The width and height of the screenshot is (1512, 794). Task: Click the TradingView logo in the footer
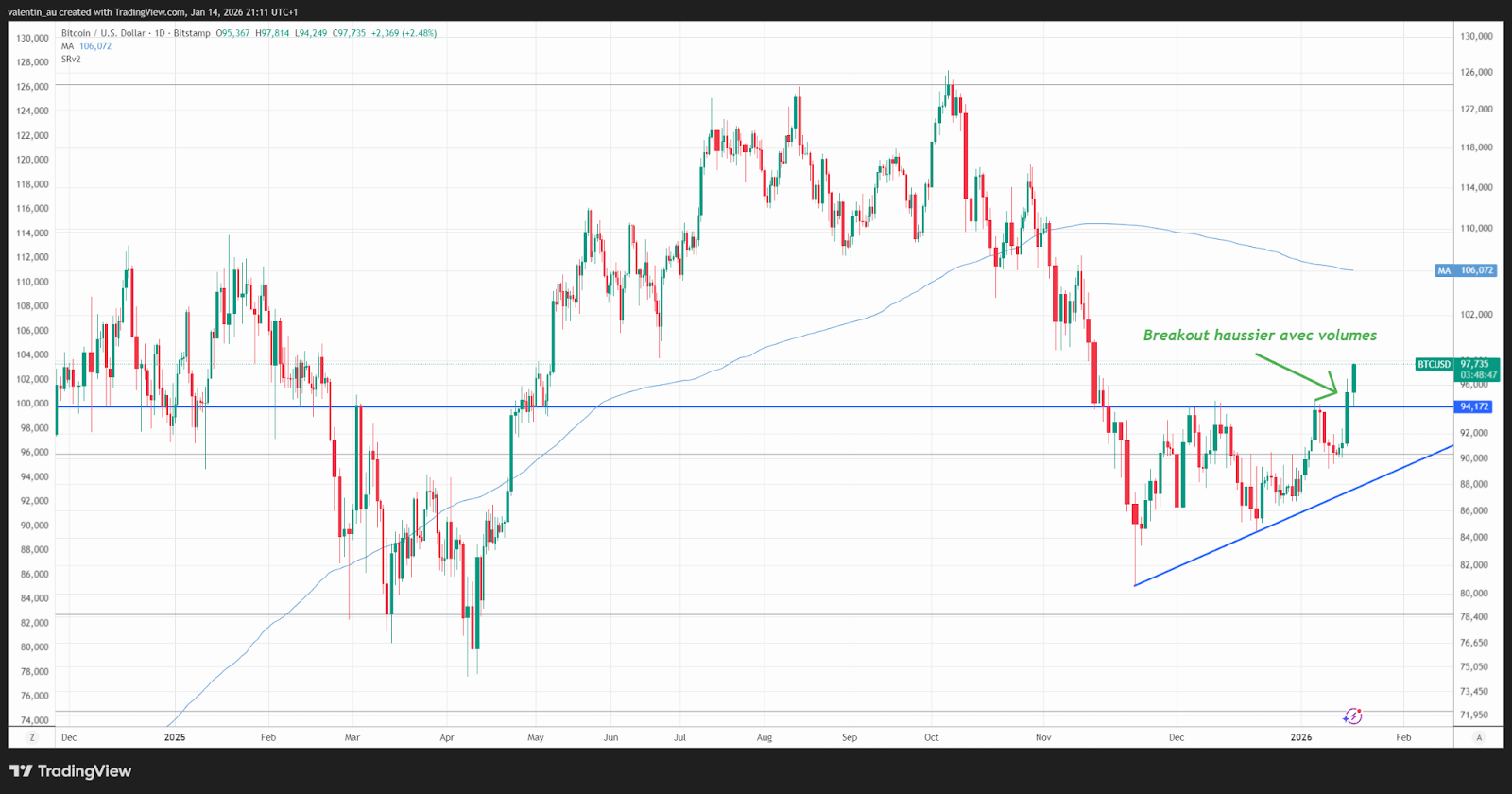(x=71, y=771)
